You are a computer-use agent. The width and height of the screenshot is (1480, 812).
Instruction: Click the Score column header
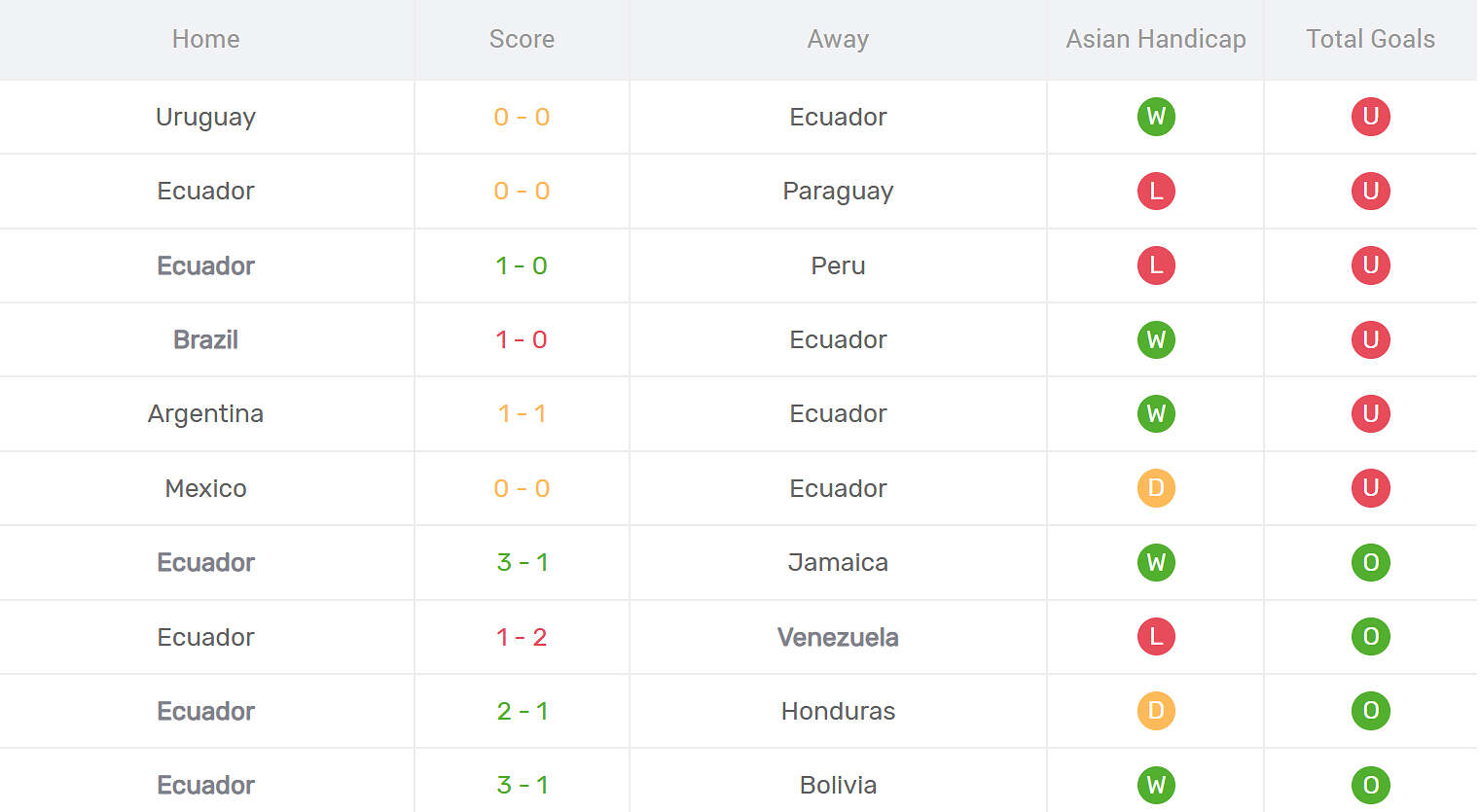522,39
